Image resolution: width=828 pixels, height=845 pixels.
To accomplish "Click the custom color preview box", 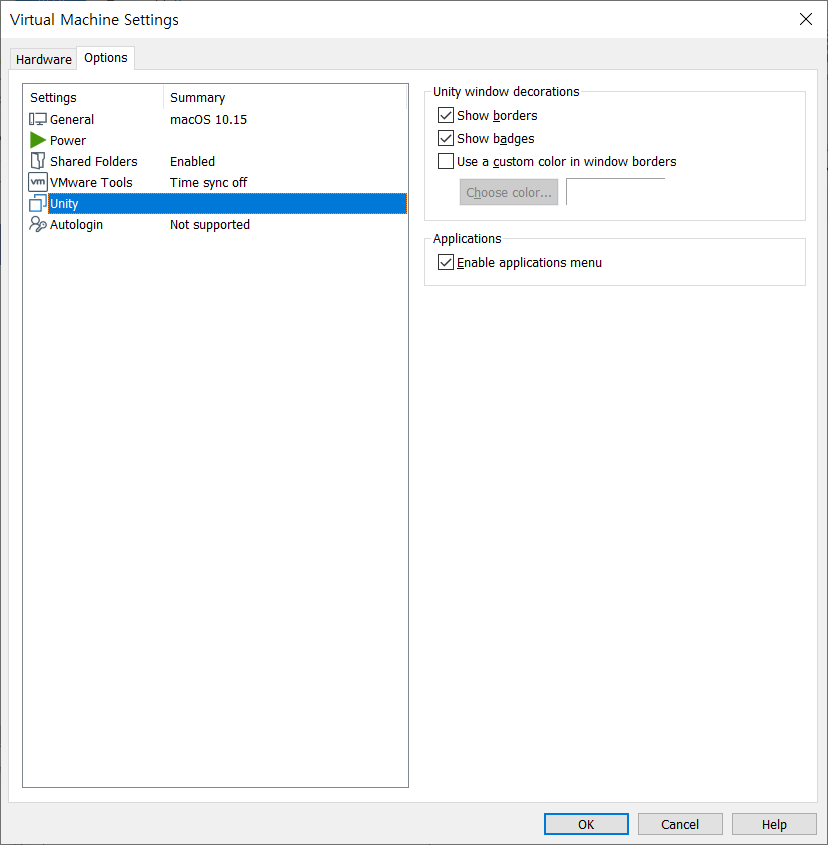I will point(616,192).
